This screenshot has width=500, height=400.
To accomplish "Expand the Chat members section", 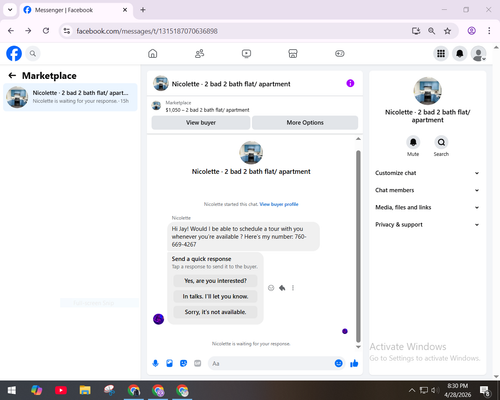I will pyautogui.click(x=427, y=190).
